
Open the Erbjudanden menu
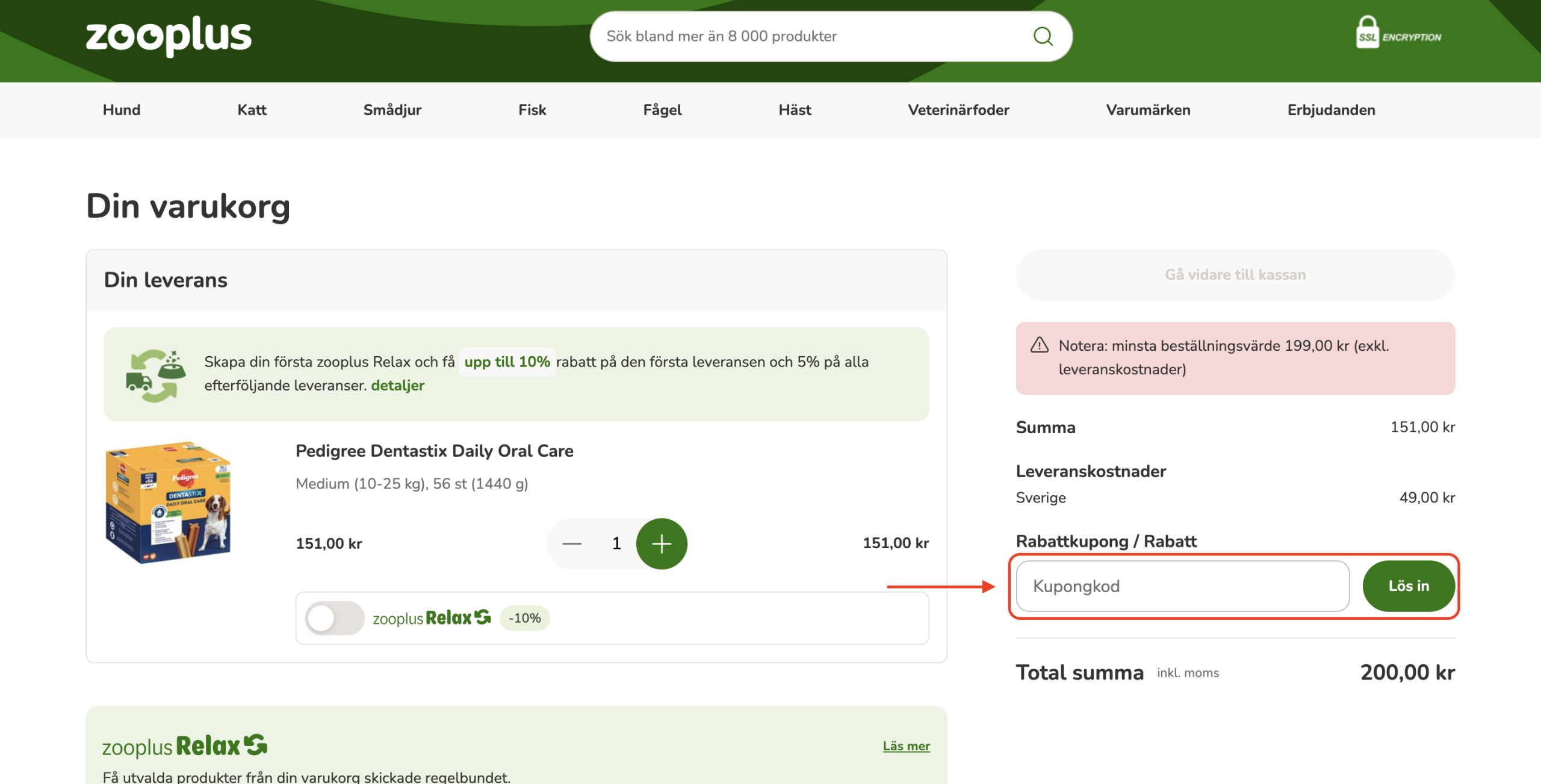coord(1331,110)
